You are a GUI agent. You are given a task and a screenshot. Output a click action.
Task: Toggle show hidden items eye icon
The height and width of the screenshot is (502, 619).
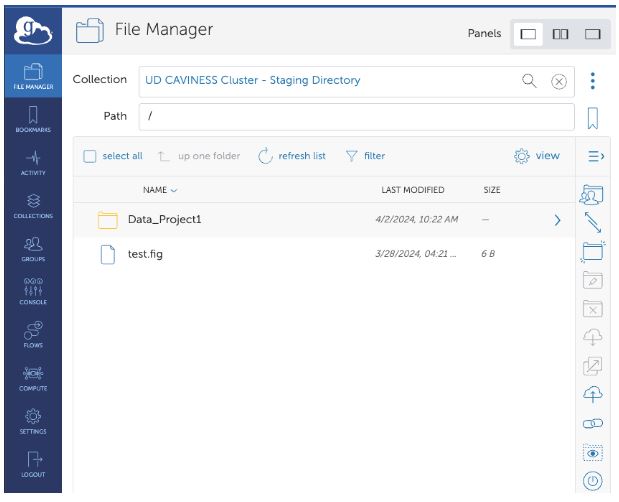click(x=592, y=452)
